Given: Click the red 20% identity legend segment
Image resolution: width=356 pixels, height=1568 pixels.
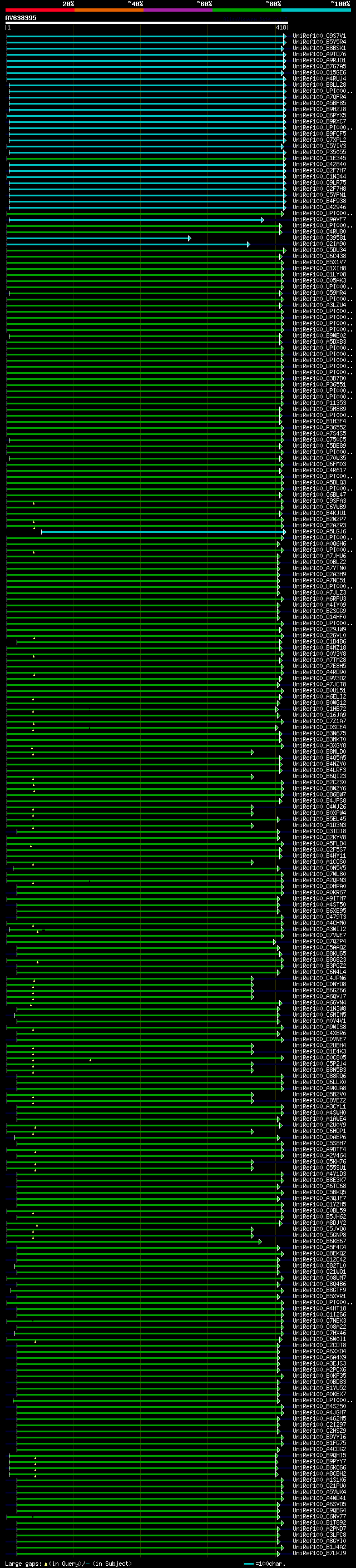Looking at the screenshot, I should coord(39,10).
